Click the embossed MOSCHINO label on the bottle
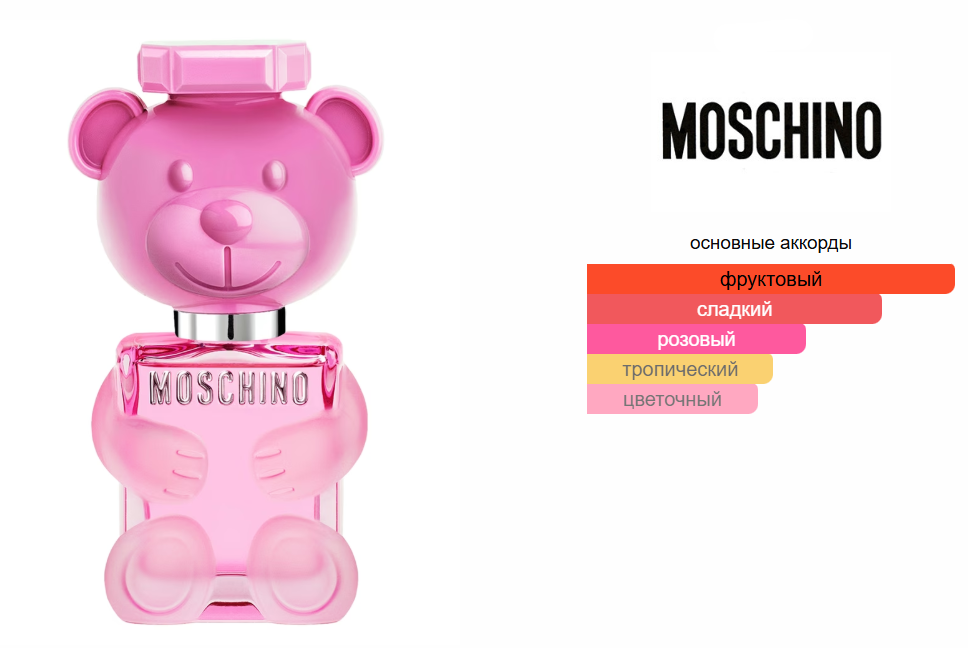This screenshot has width=968, height=648. pos(229,388)
